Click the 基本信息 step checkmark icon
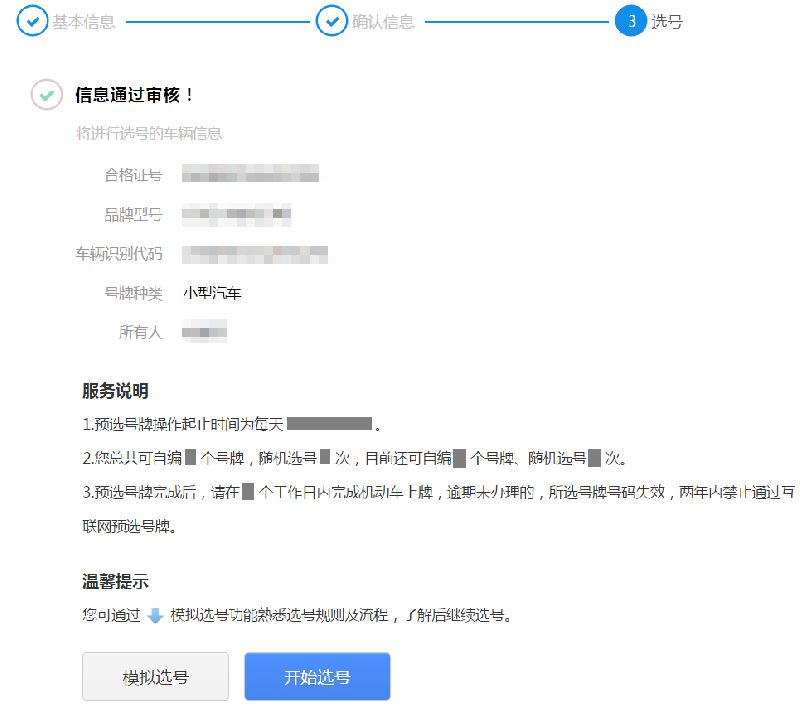 33,21
